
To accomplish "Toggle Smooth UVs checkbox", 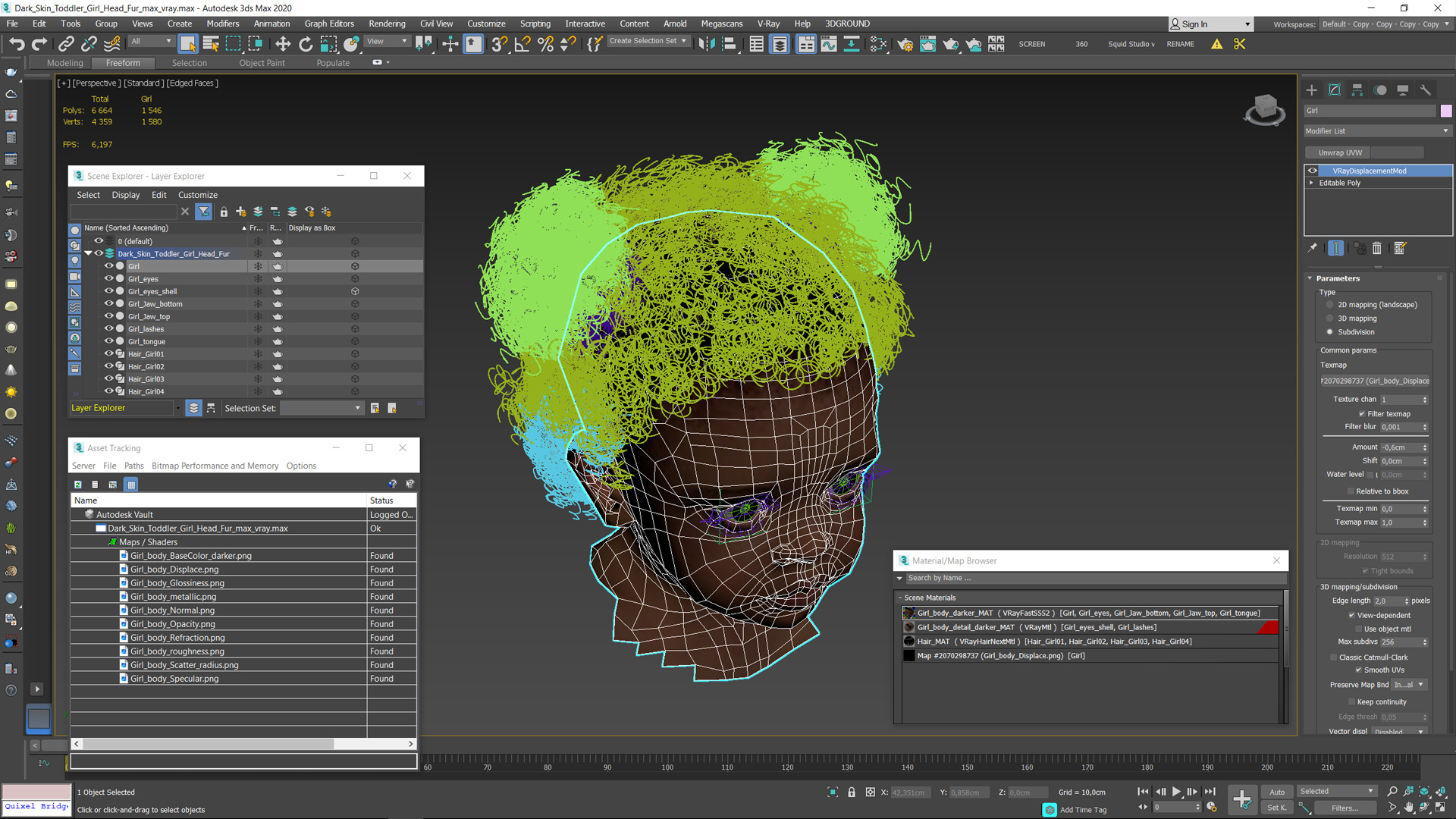I will (x=1358, y=670).
